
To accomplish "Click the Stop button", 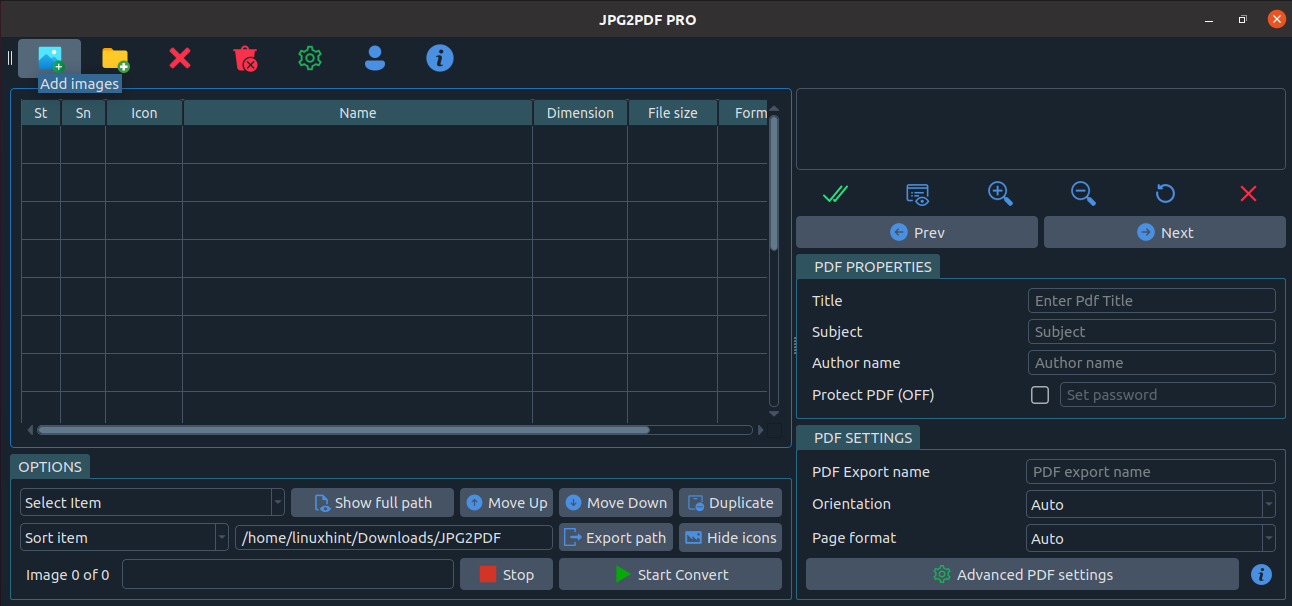I will click(x=506, y=574).
